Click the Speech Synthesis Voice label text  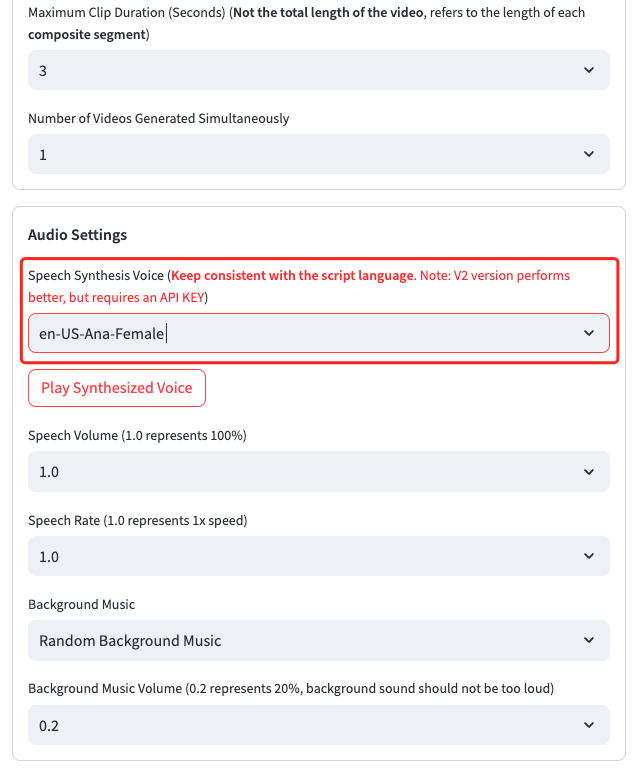(x=96, y=275)
